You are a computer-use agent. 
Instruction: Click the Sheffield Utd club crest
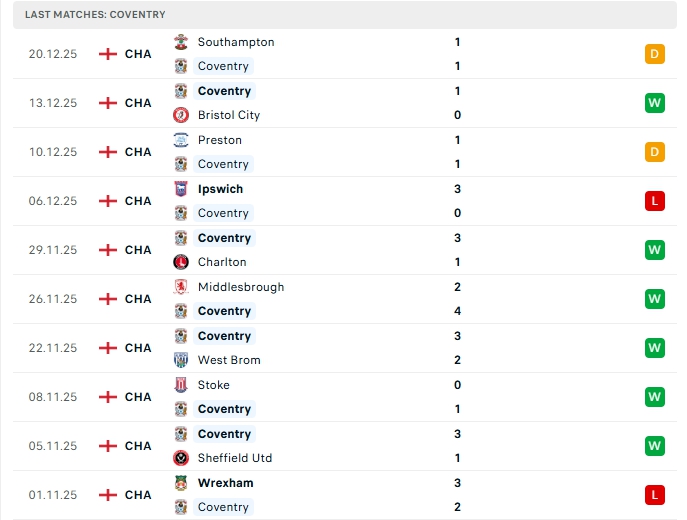pyautogui.click(x=181, y=458)
